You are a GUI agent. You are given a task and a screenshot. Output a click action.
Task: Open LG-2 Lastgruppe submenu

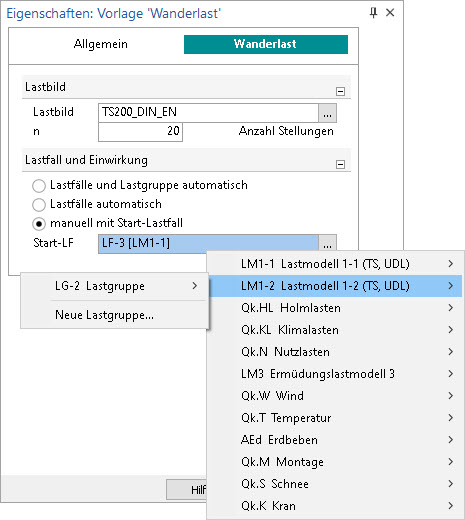coord(115,286)
